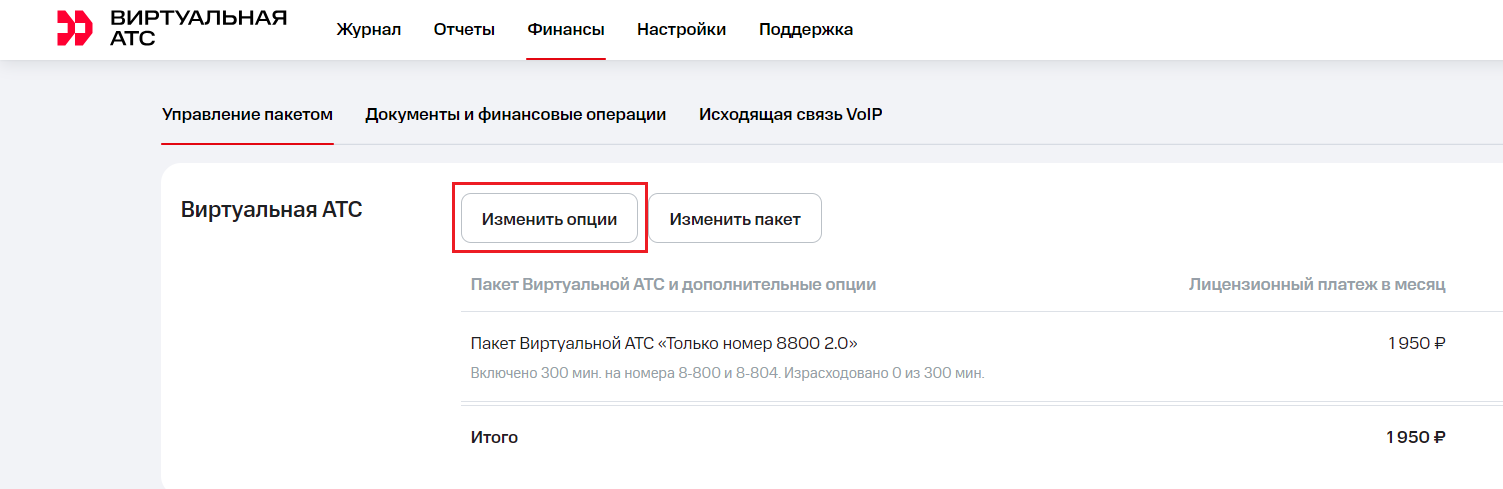This screenshot has height=489, width=1503.
Task: Click the red Виртуальная АТС logo icon
Action: (x=74, y=29)
